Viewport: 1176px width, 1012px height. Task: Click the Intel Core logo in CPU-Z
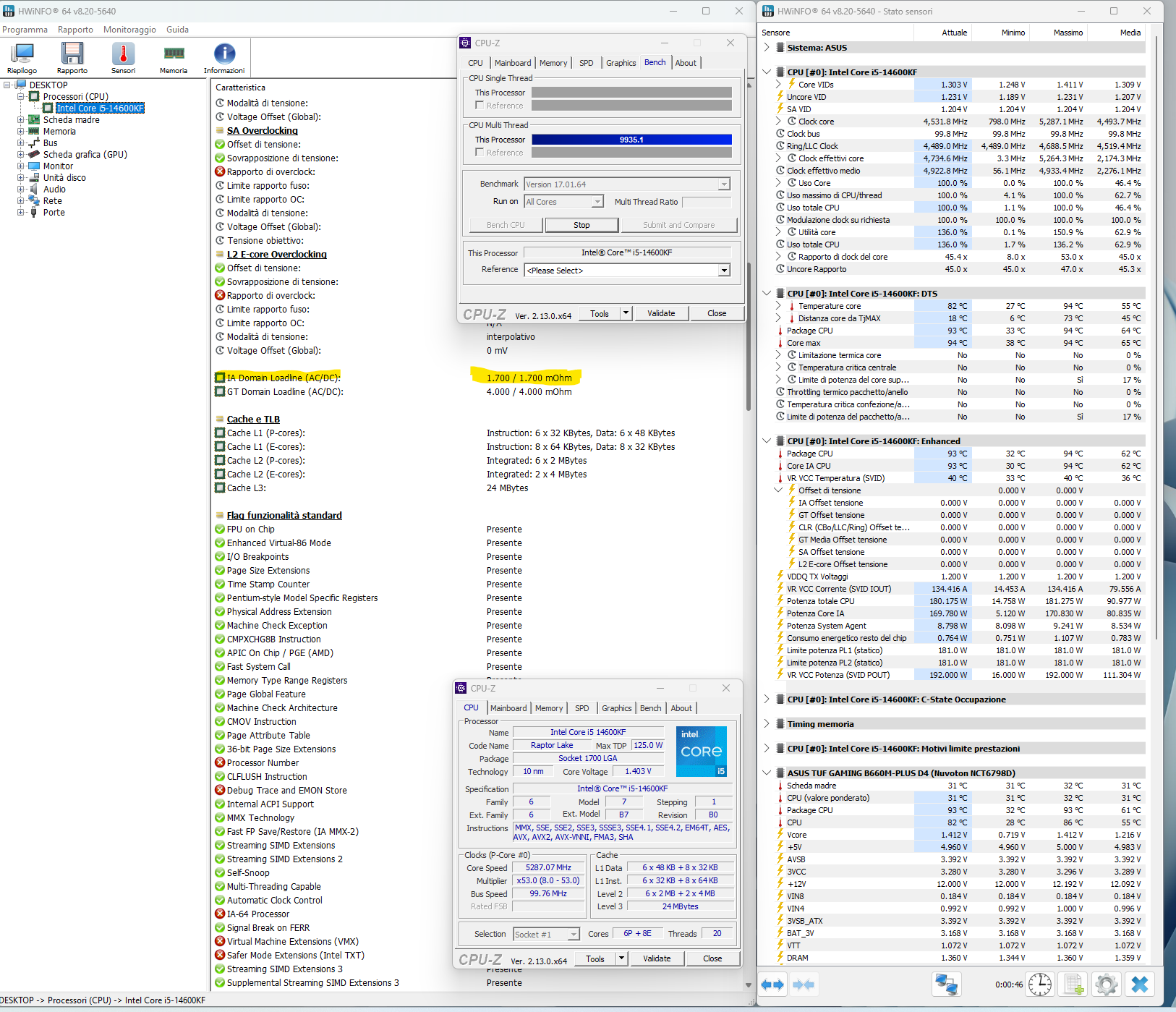701,751
